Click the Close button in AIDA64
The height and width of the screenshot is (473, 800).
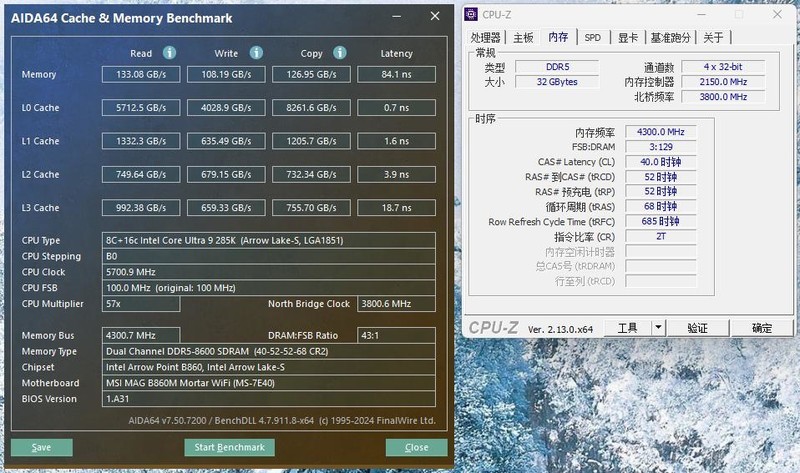(x=417, y=447)
